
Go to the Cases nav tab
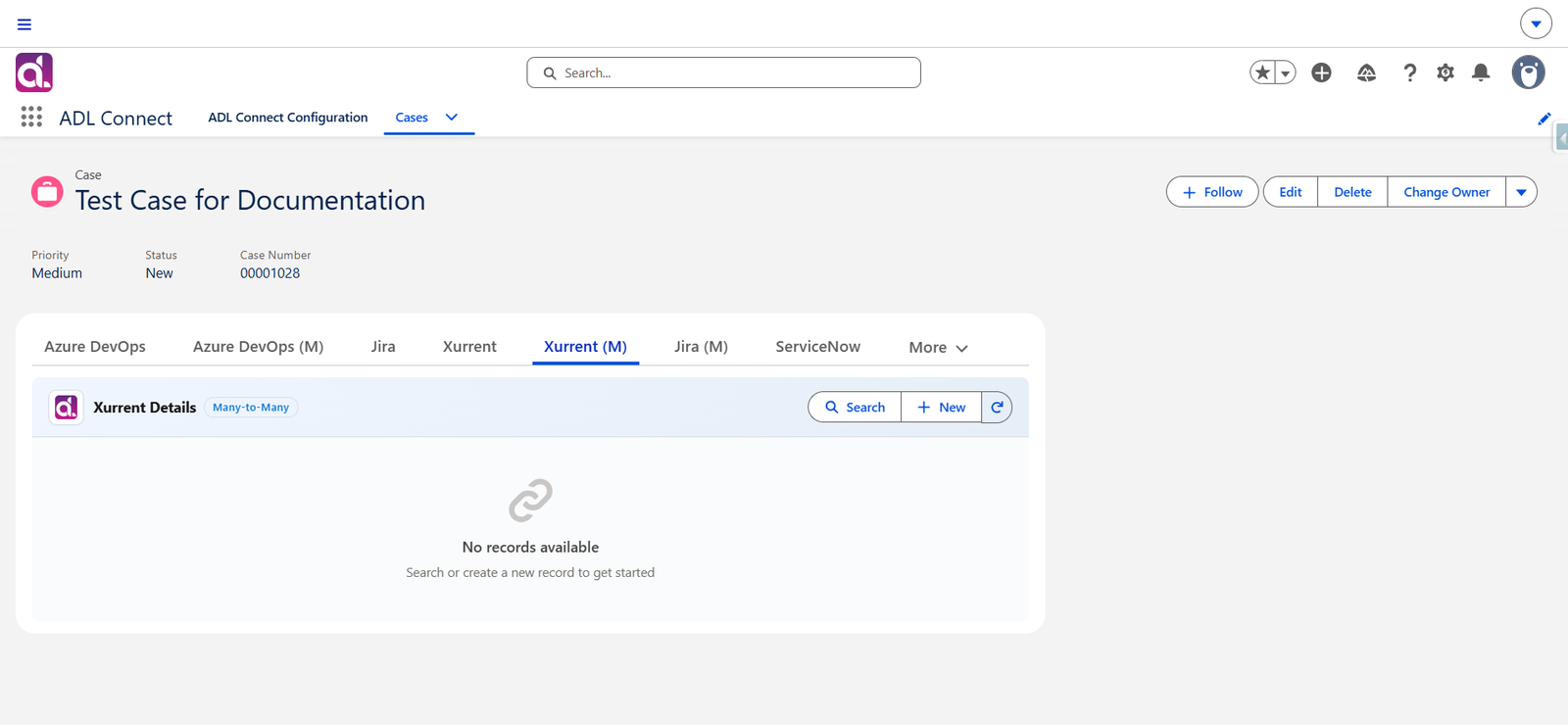tap(412, 118)
